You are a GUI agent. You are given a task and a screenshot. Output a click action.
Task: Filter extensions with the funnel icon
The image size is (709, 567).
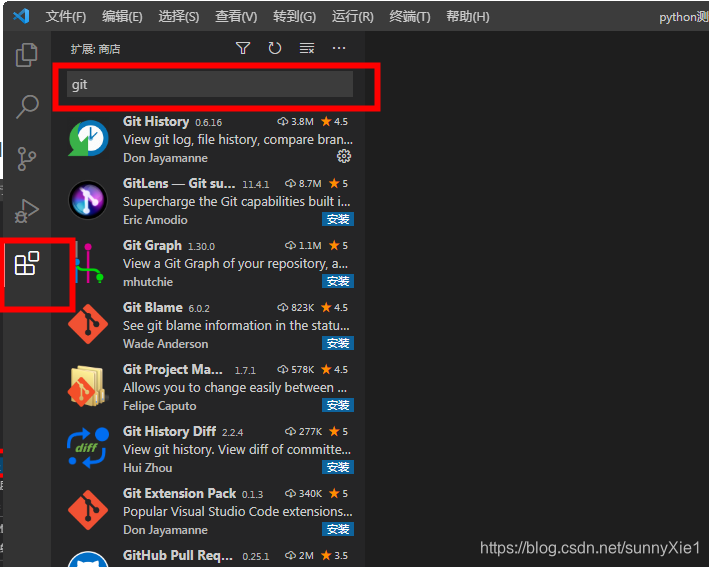click(243, 48)
